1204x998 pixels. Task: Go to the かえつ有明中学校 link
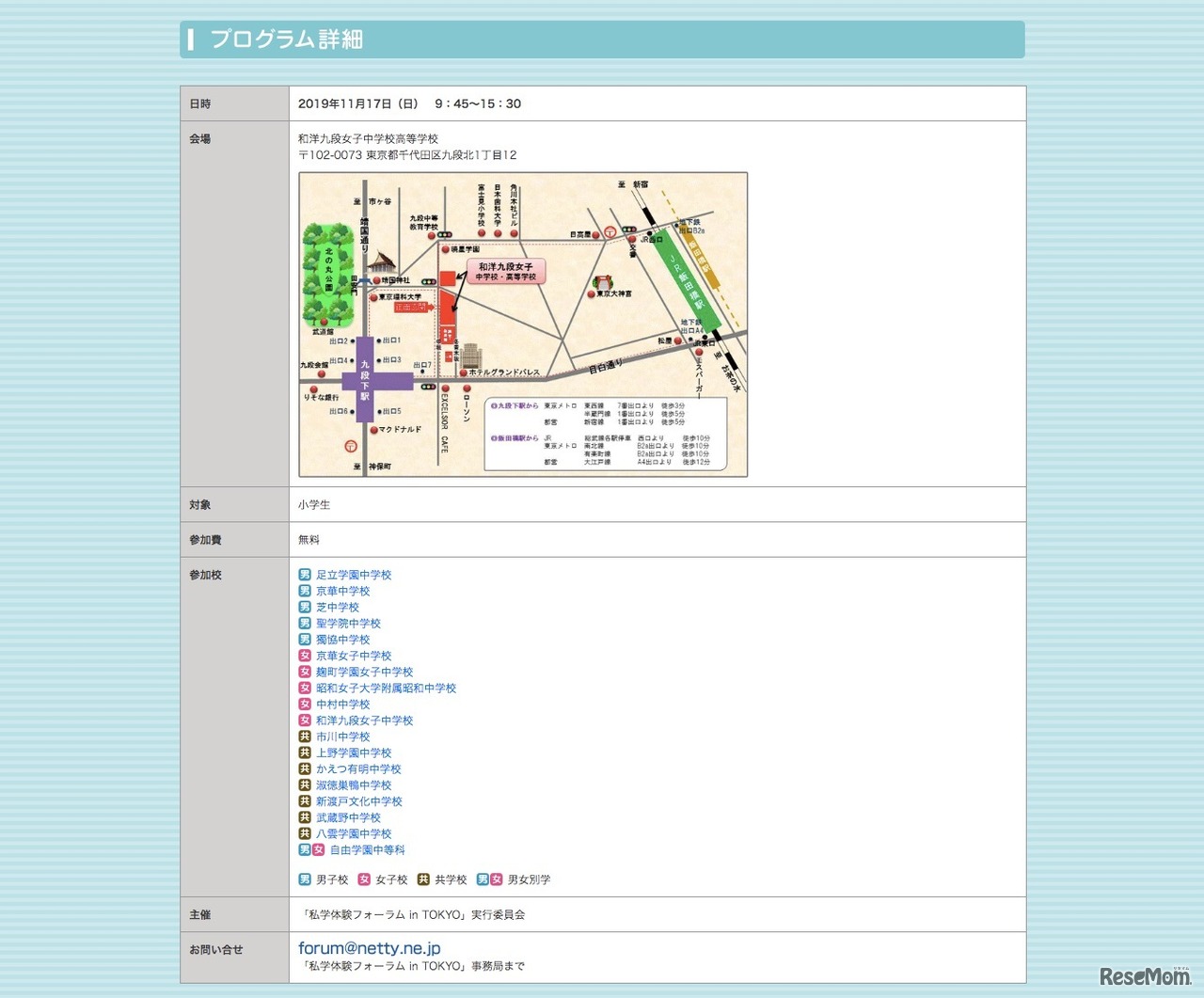[x=358, y=768]
